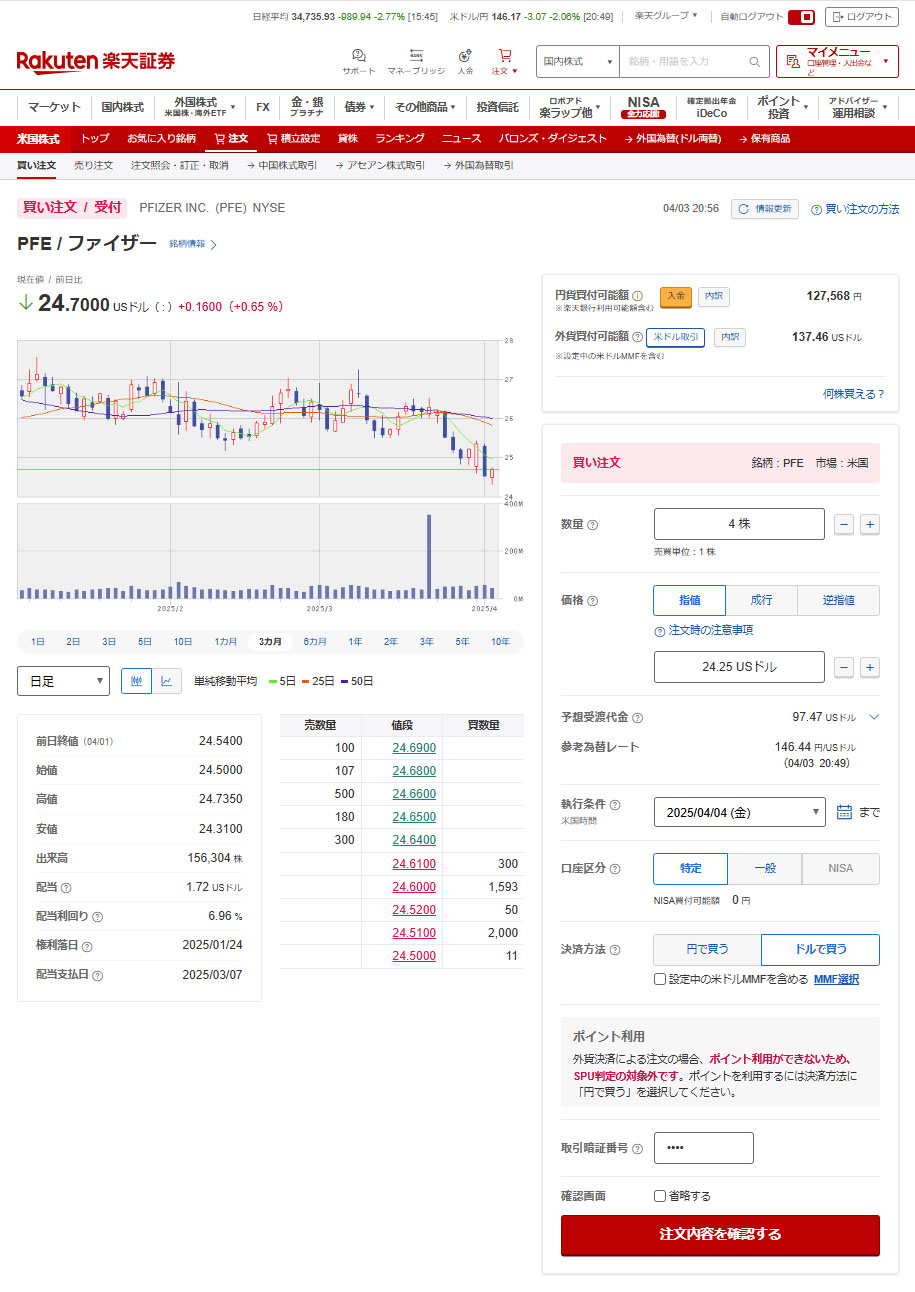
Task: Switch to line chart icon
Action: click(166, 681)
